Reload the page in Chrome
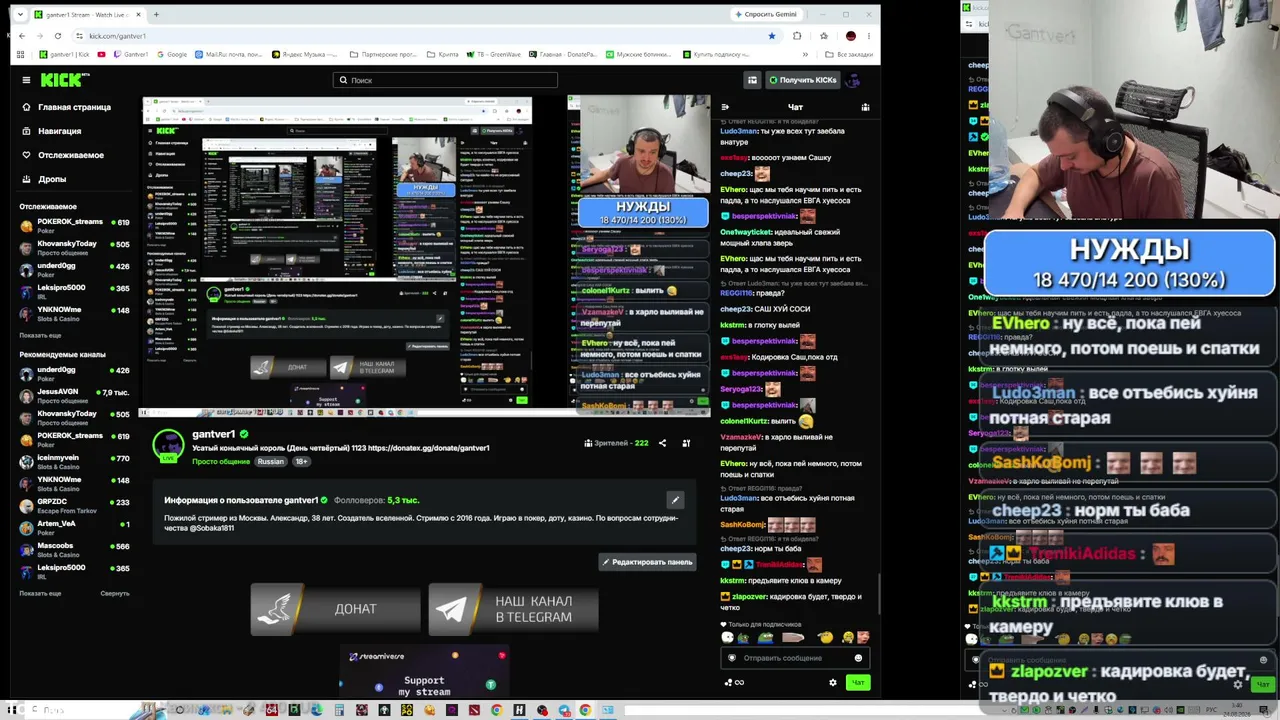 click(58, 36)
